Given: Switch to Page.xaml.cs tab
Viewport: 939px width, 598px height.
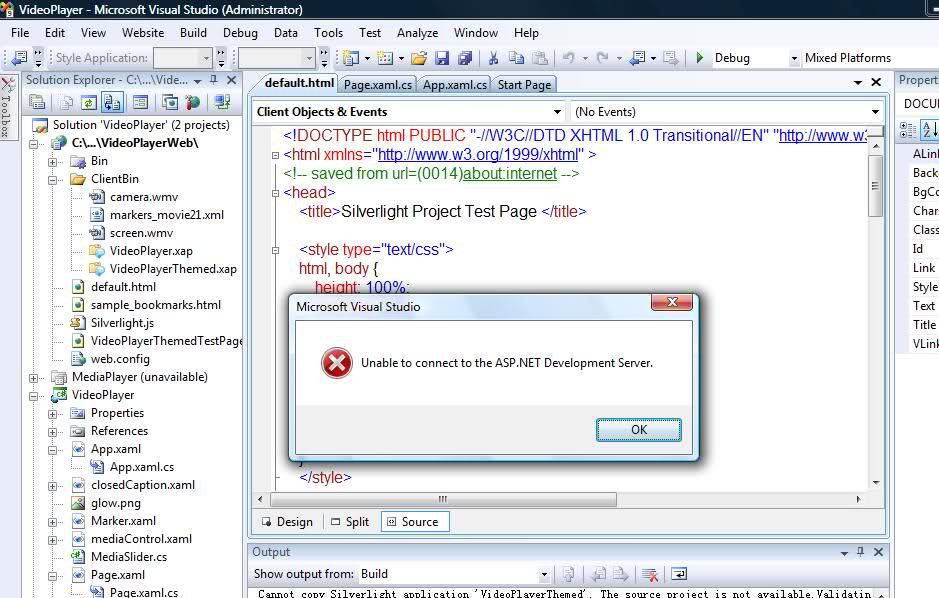Looking at the screenshot, I should [x=377, y=84].
